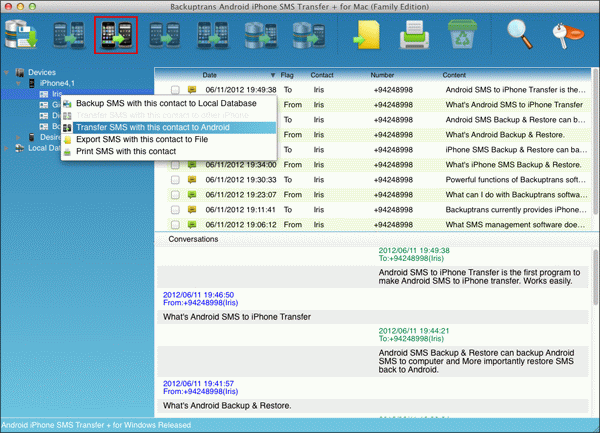Image resolution: width=600 pixels, height=433 pixels.
Task: Collapse the iPhone4,1 tree node
Action: [x=18, y=83]
